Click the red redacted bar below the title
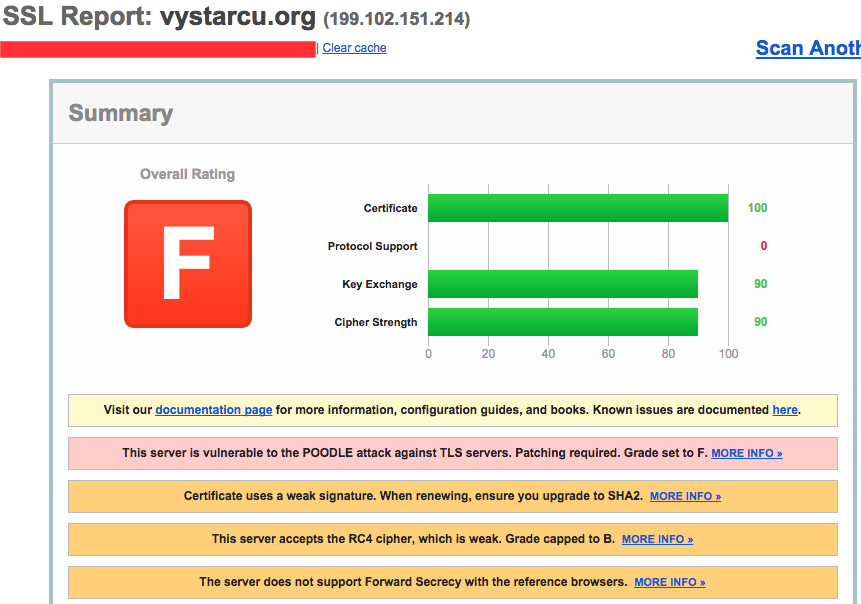 coord(158,49)
